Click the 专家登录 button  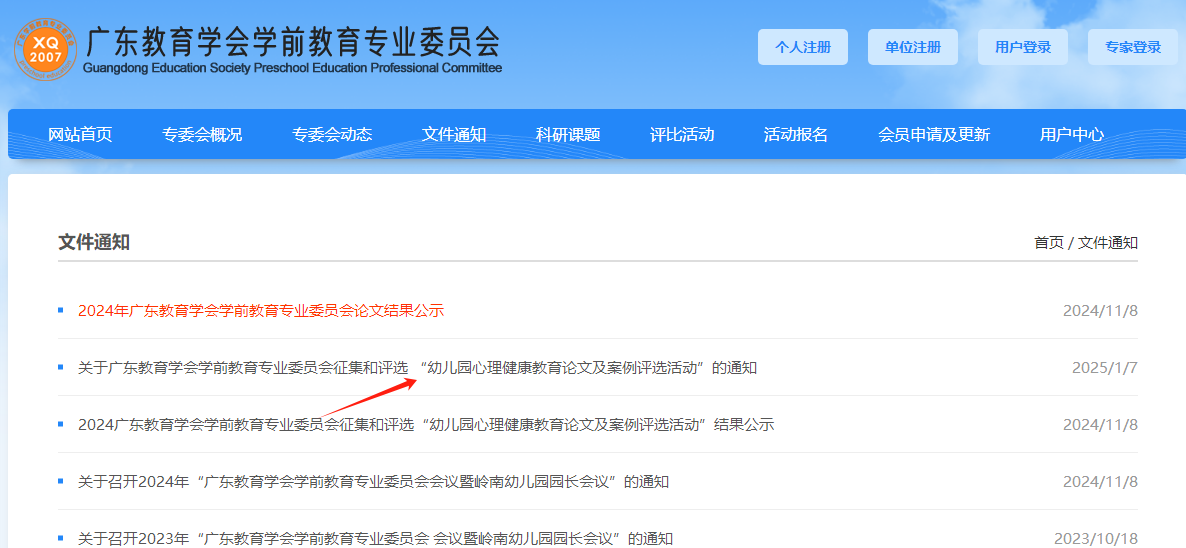coord(1133,47)
